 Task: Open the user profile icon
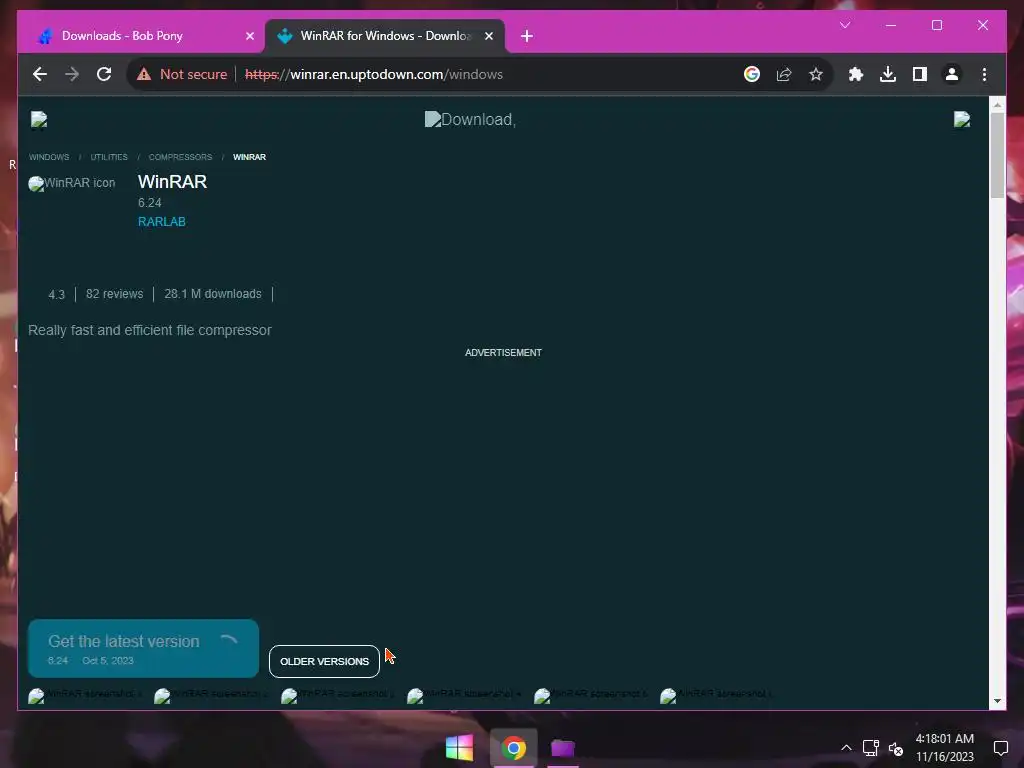click(952, 74)
